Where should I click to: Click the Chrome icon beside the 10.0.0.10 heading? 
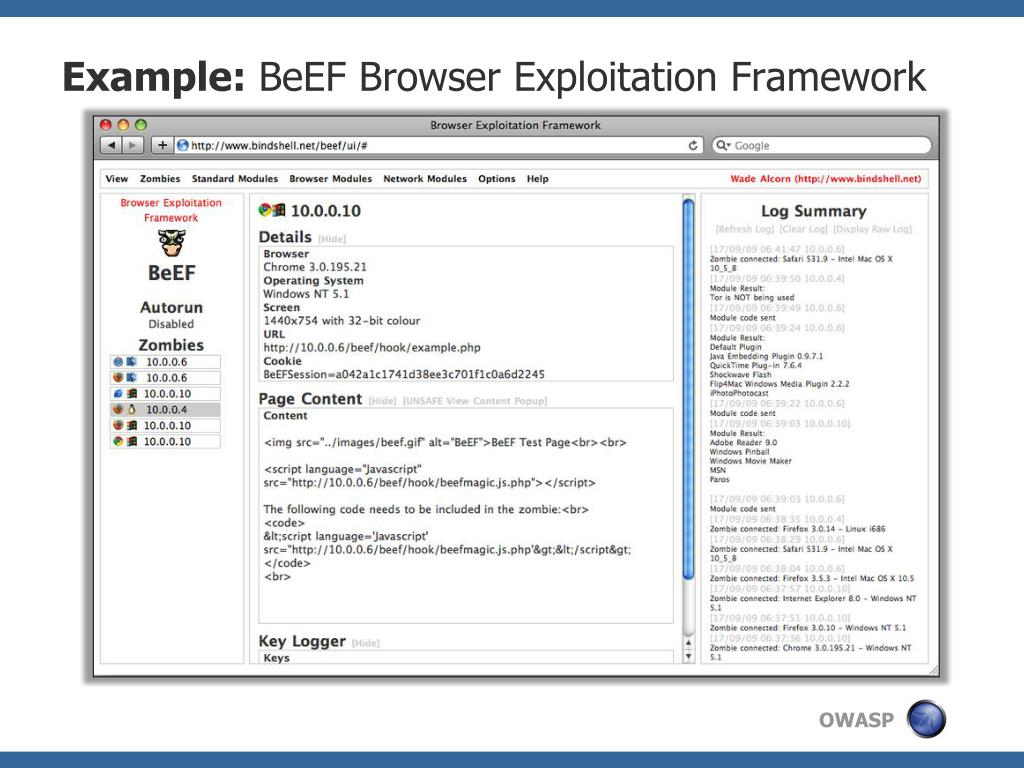click(x=265, y=210)
